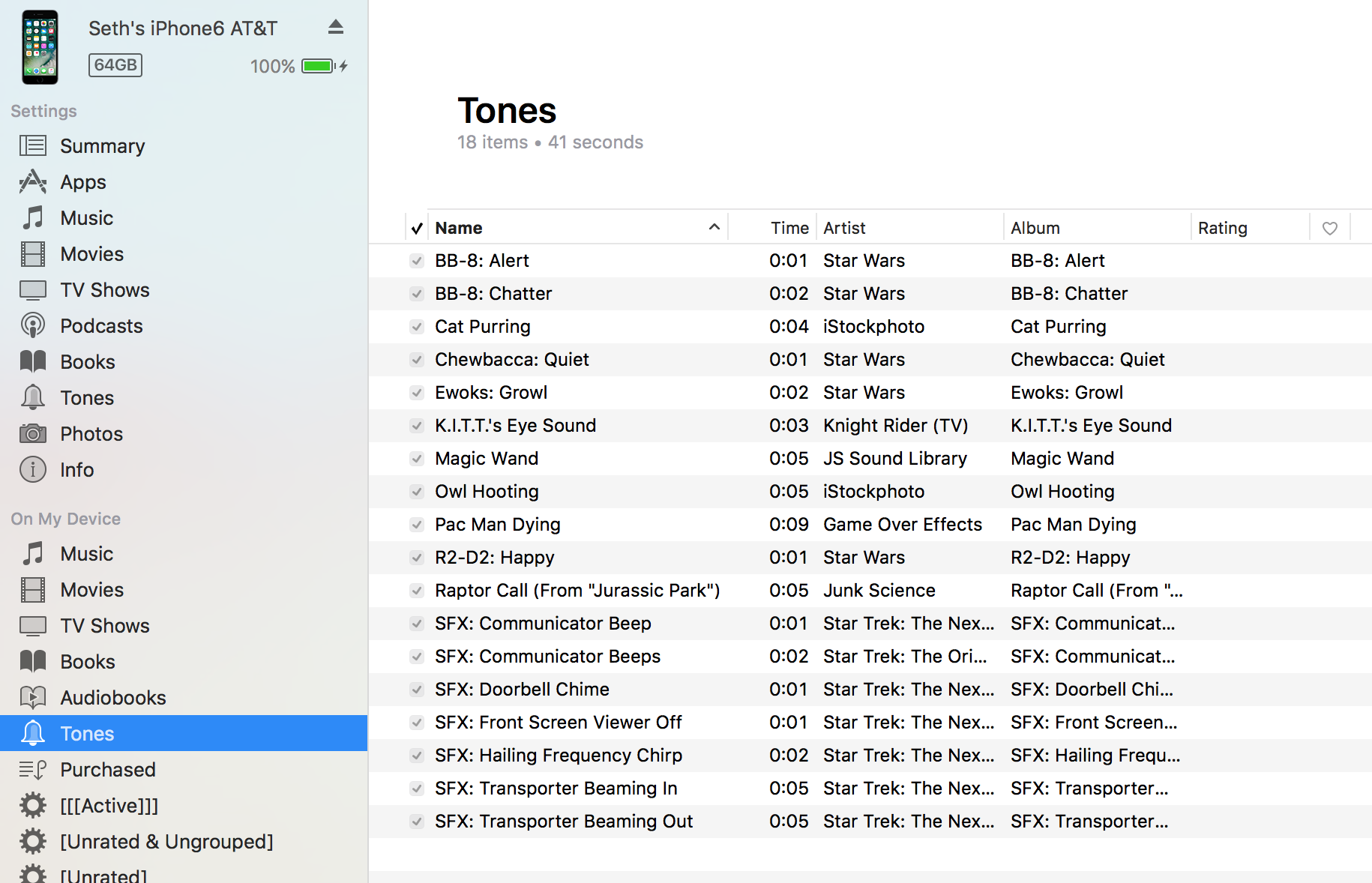
Task: Toggle the Cat Purring checkbox
Action: pyautogui.click(x=417, y=327)
